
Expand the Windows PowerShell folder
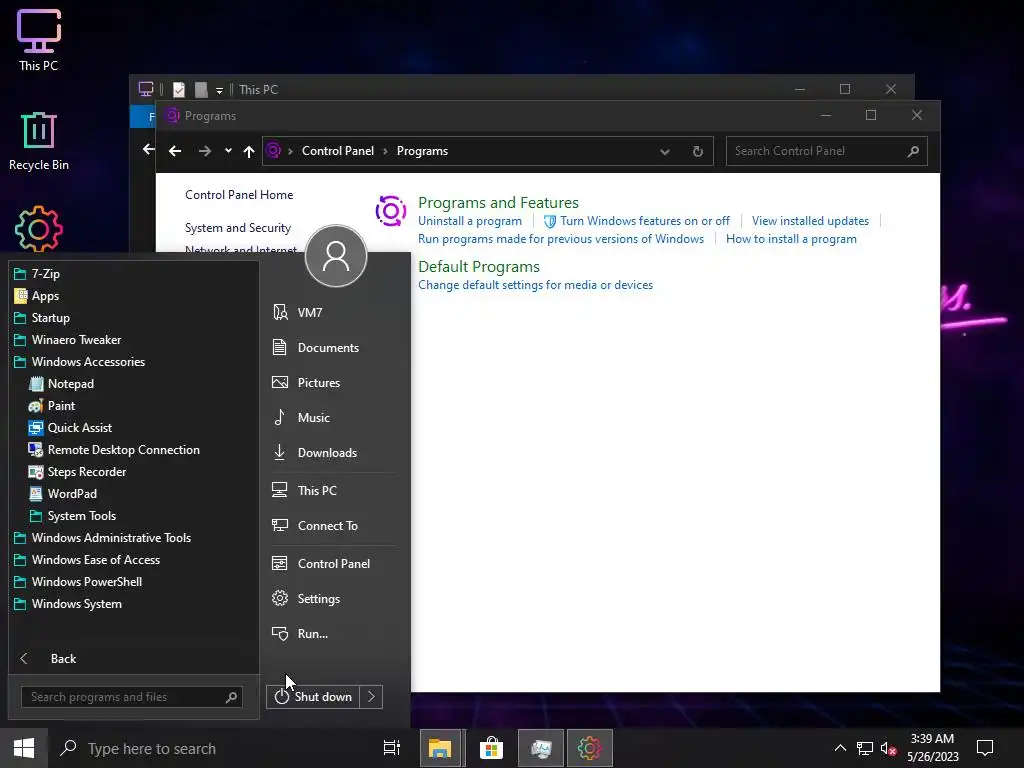pyautogui.click(x=78, y=582)
